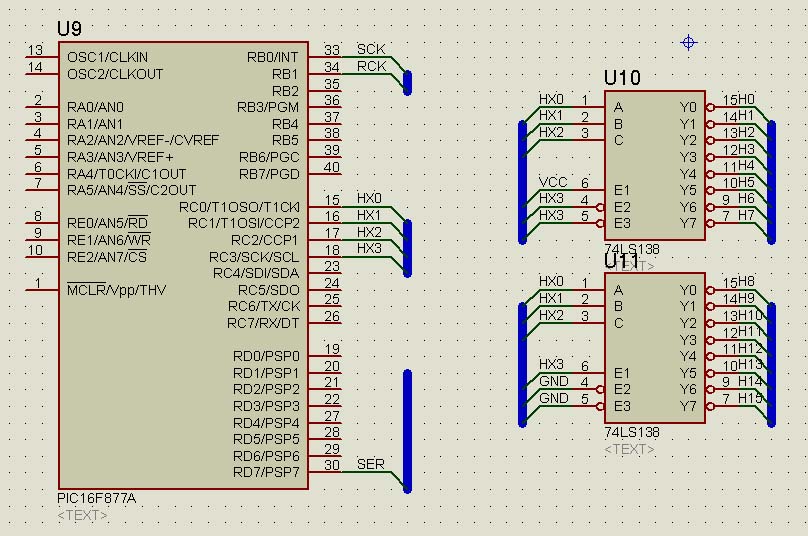
Task: Select the RC0/T1OSO/T1CKI pin name
Action: click(239, 207)
